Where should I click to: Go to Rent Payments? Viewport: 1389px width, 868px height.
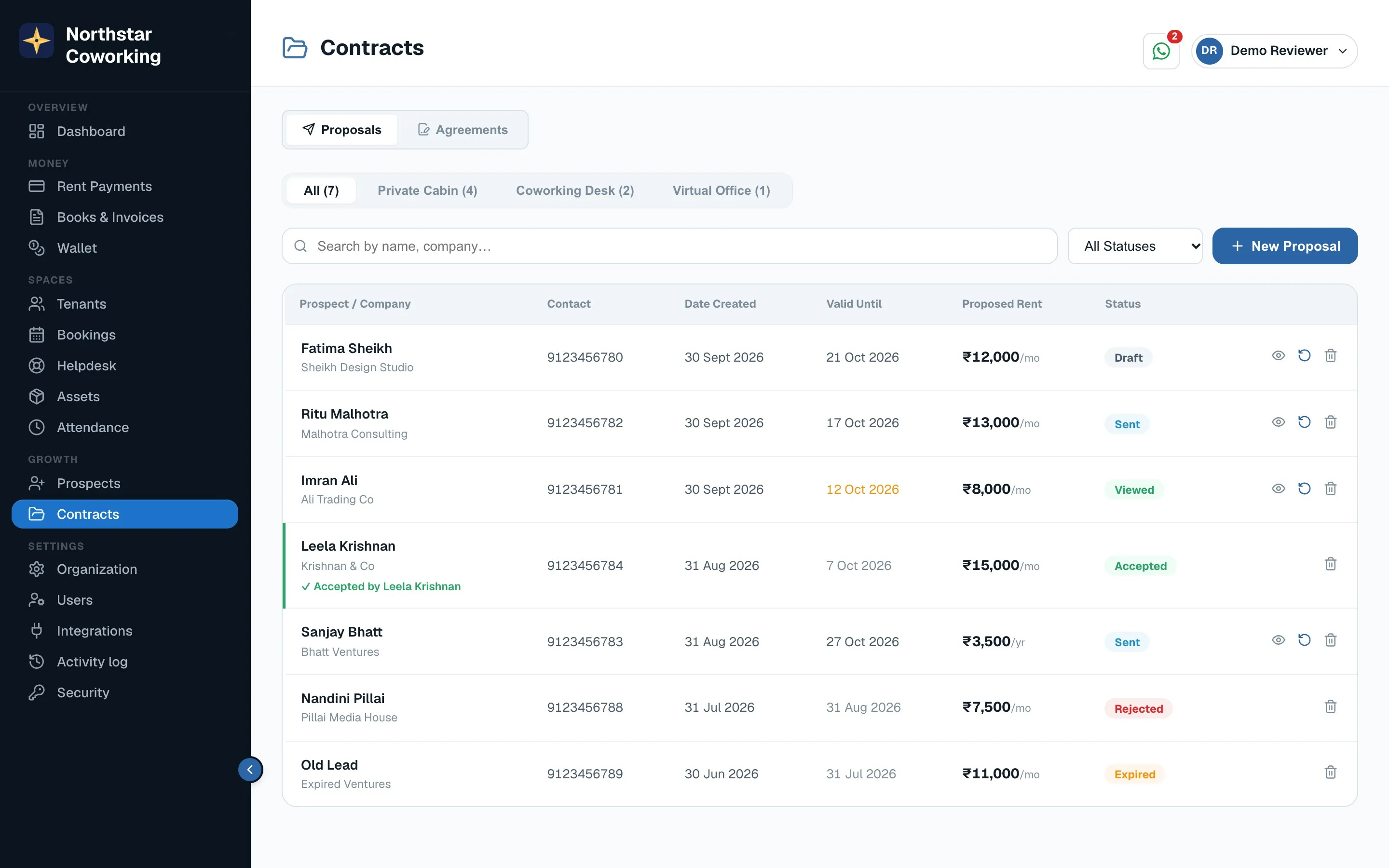124,187
